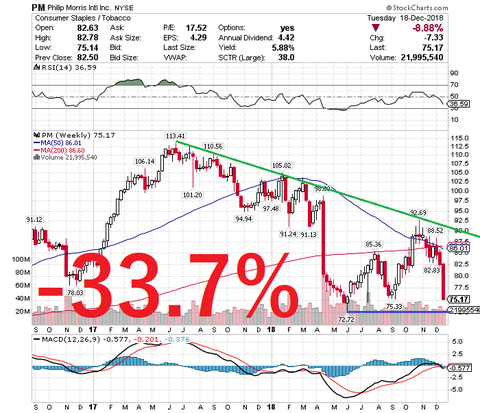Click the 91.12 price label at chart start

coord(35,219)
